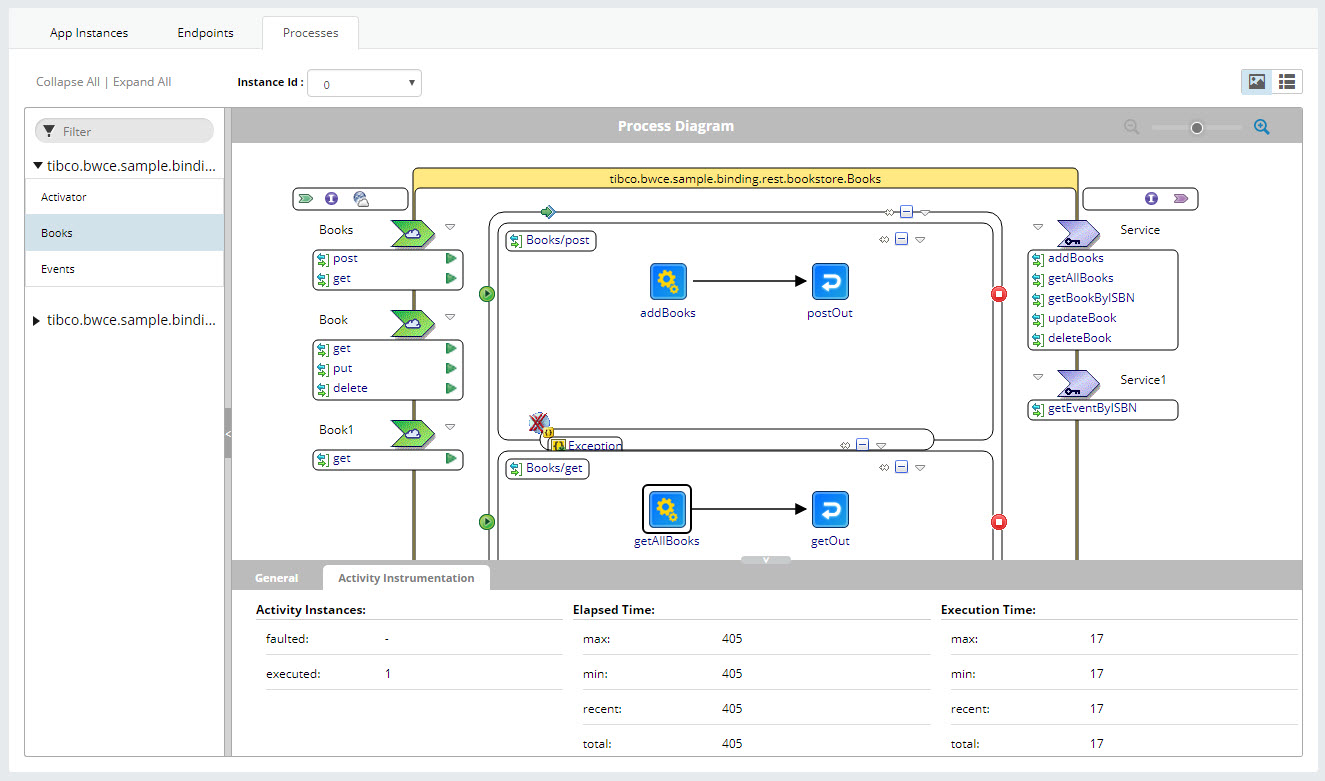Click the green diamond arrow on outer scope
This screenshot has width=1325, height=781.
coord(547,212)
